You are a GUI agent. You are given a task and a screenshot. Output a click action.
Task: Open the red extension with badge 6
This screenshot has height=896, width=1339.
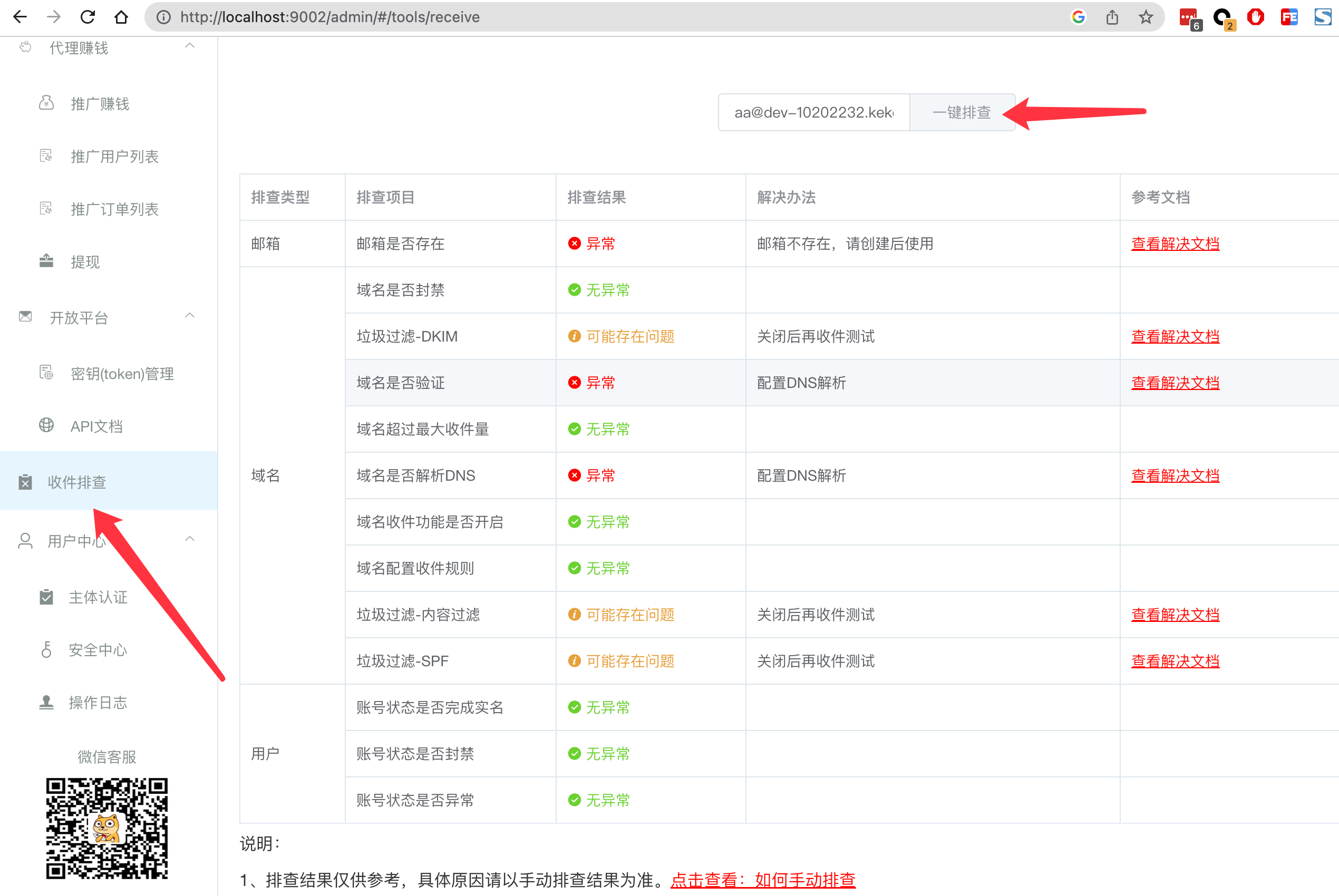(x=1190, y=18)
